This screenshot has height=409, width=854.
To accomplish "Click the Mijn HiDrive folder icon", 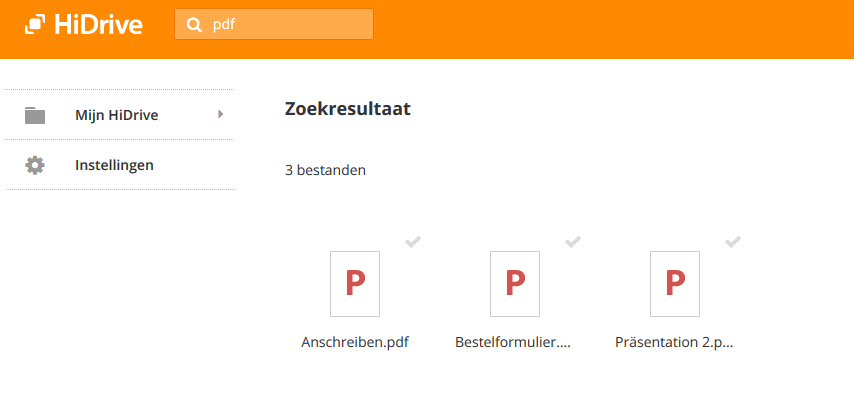I will tap(35, 115).
